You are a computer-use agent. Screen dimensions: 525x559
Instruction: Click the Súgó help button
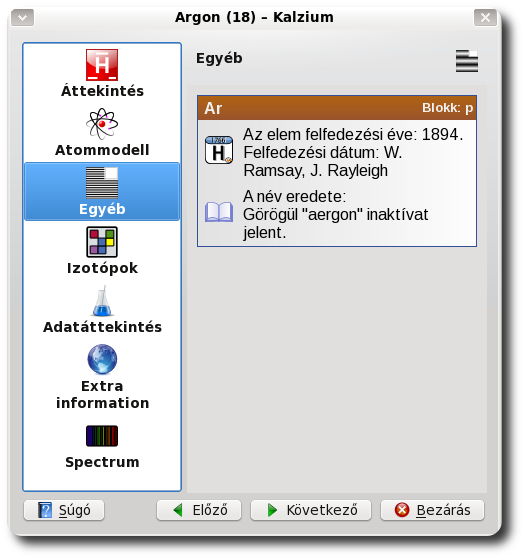(64, 510)
